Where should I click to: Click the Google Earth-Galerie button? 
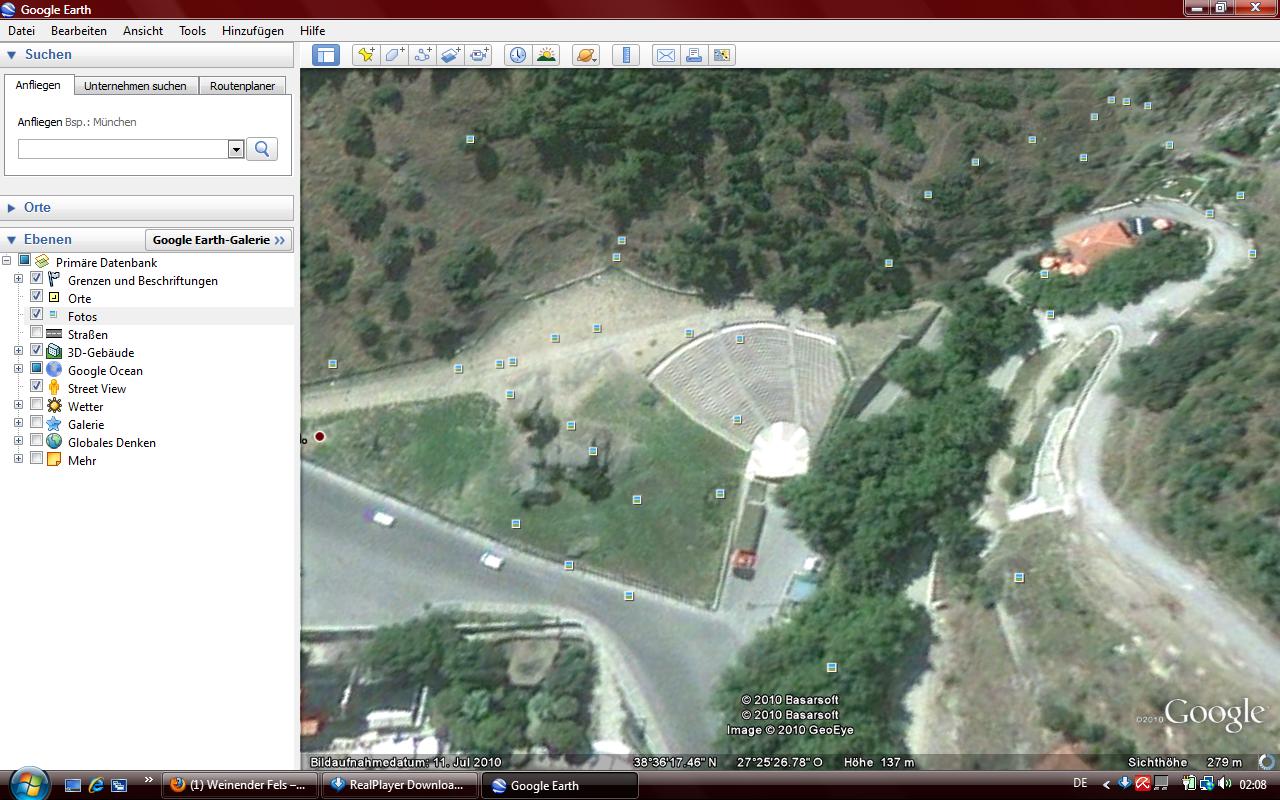[x=218, y=240]
